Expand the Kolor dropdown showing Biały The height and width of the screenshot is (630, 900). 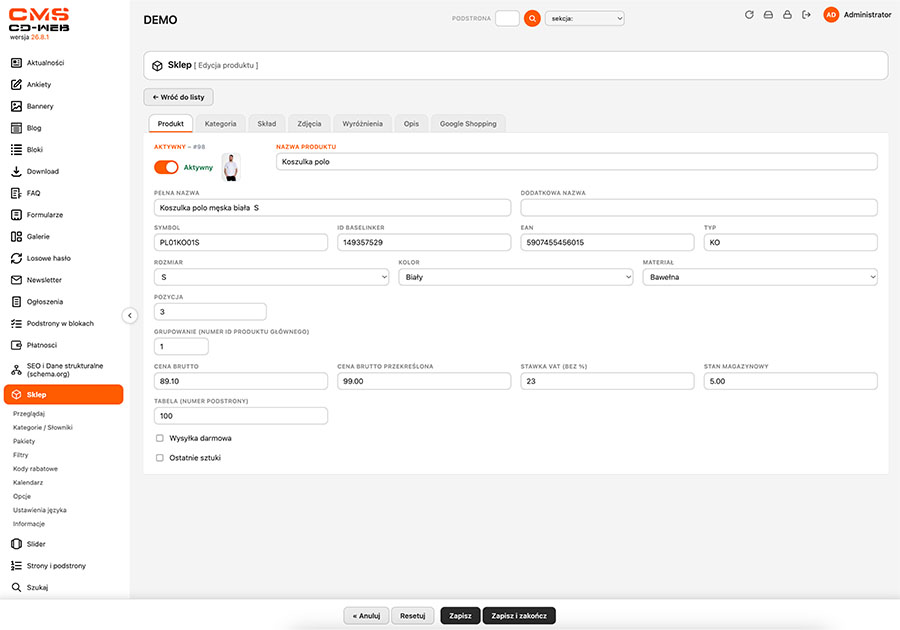click(x=515, y=277)
